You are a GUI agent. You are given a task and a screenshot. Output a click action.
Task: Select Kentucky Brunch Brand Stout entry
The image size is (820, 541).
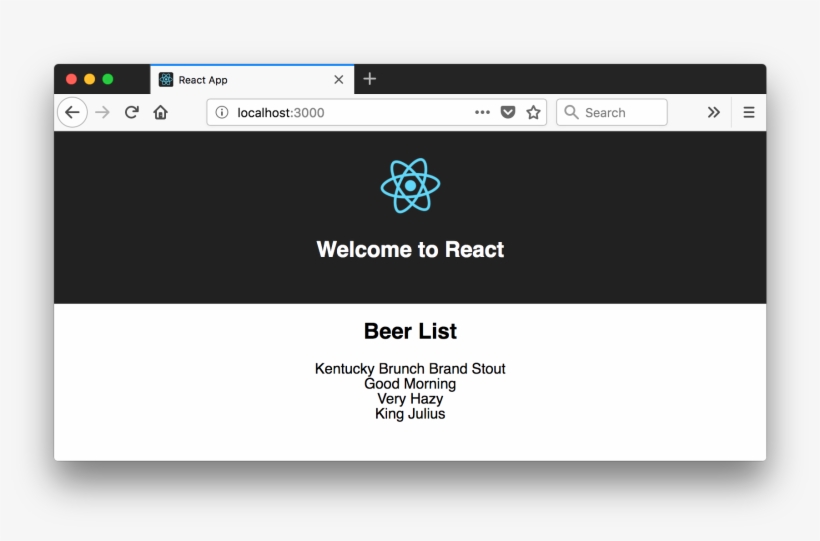click(411, 369)
